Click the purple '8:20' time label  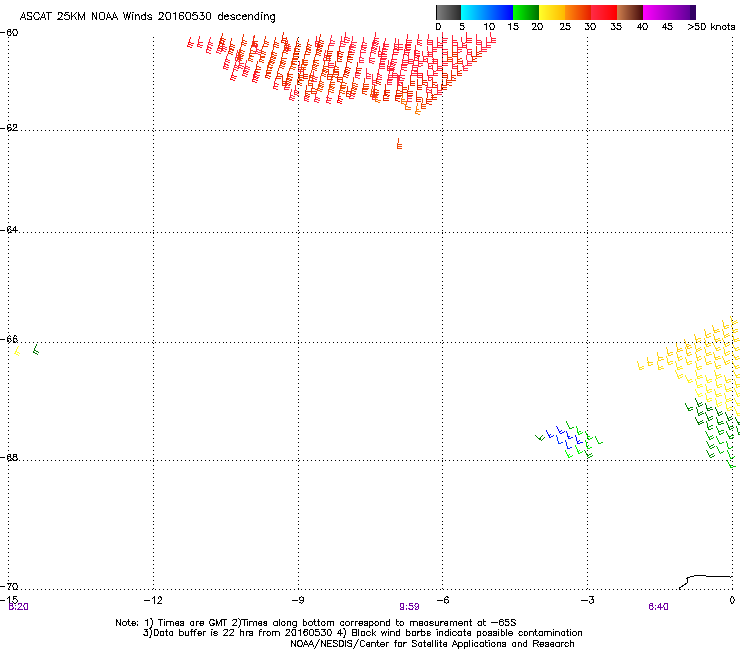pyautogui.click(x=18, y=607)
